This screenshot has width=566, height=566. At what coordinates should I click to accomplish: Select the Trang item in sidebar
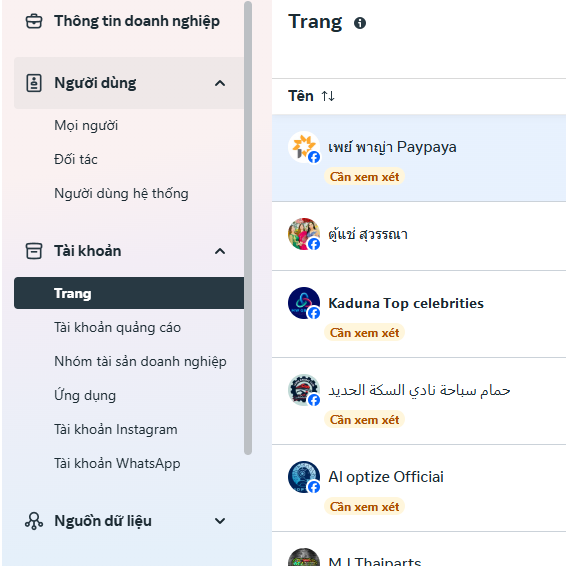(x=129, y=293)
